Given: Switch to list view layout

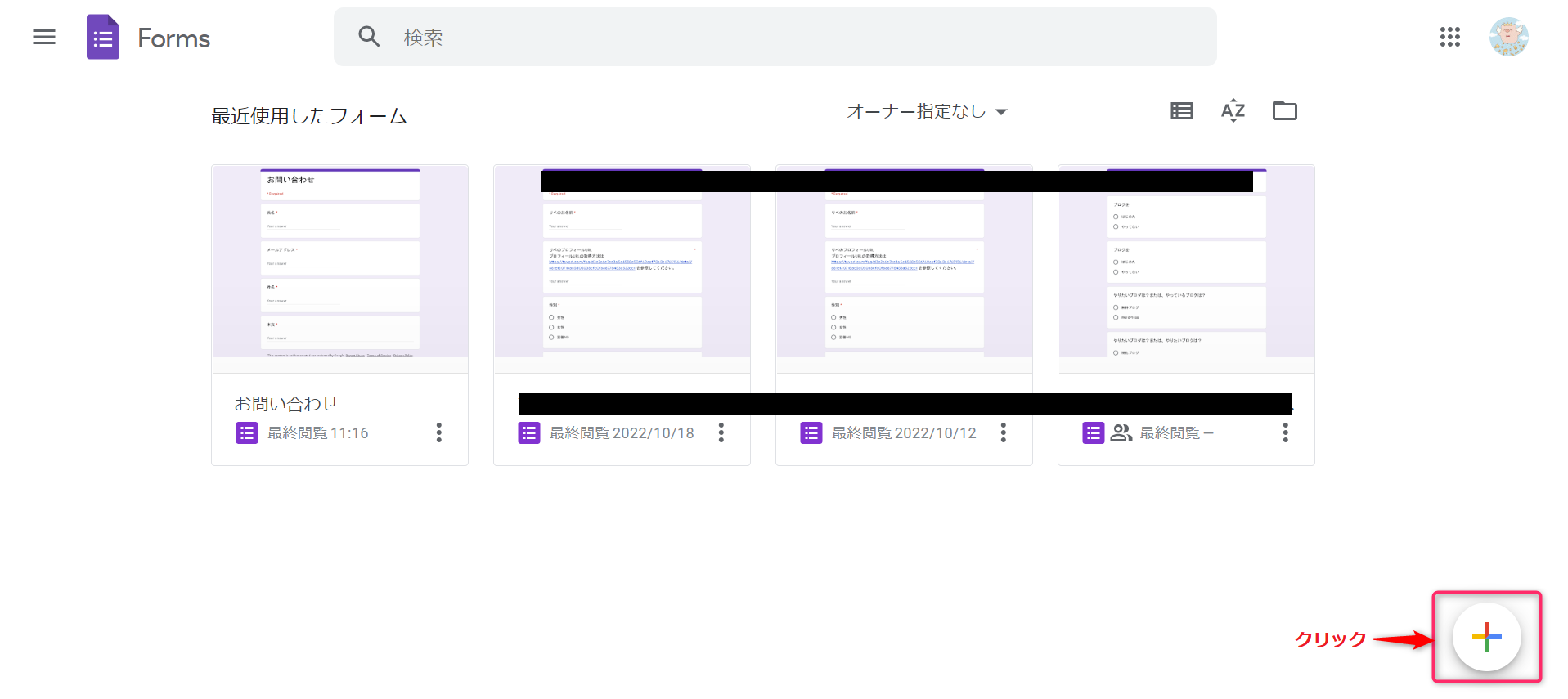Looking at the screenshot, I should click(x=1181, y=111).
